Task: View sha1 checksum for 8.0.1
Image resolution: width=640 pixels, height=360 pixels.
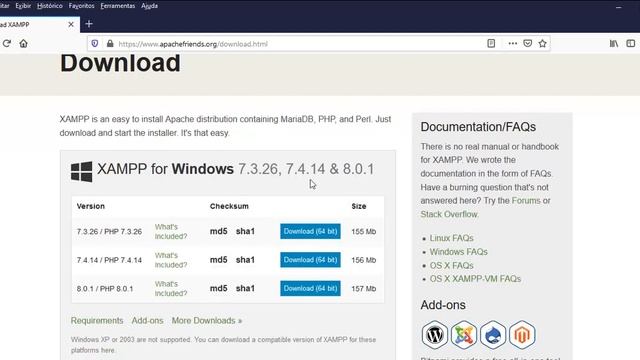Action: pos(245,289)
